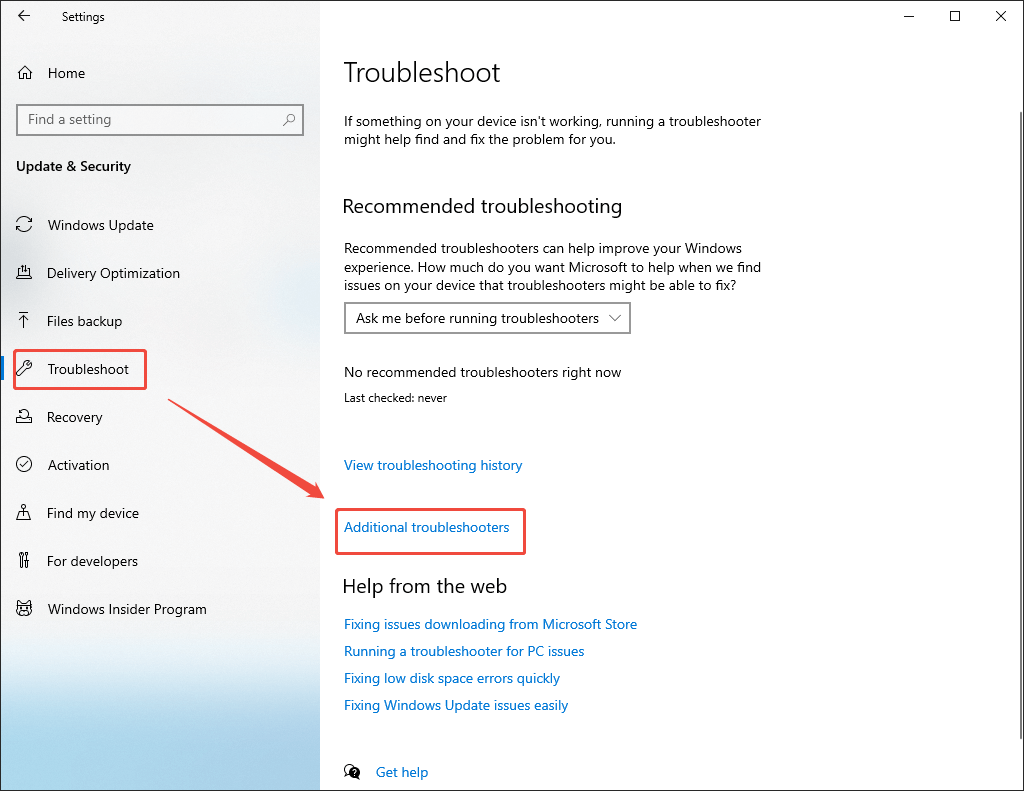Select the Troubleshoot wrench icon
The image size is (1024, 791).
(x=23, y=369)
